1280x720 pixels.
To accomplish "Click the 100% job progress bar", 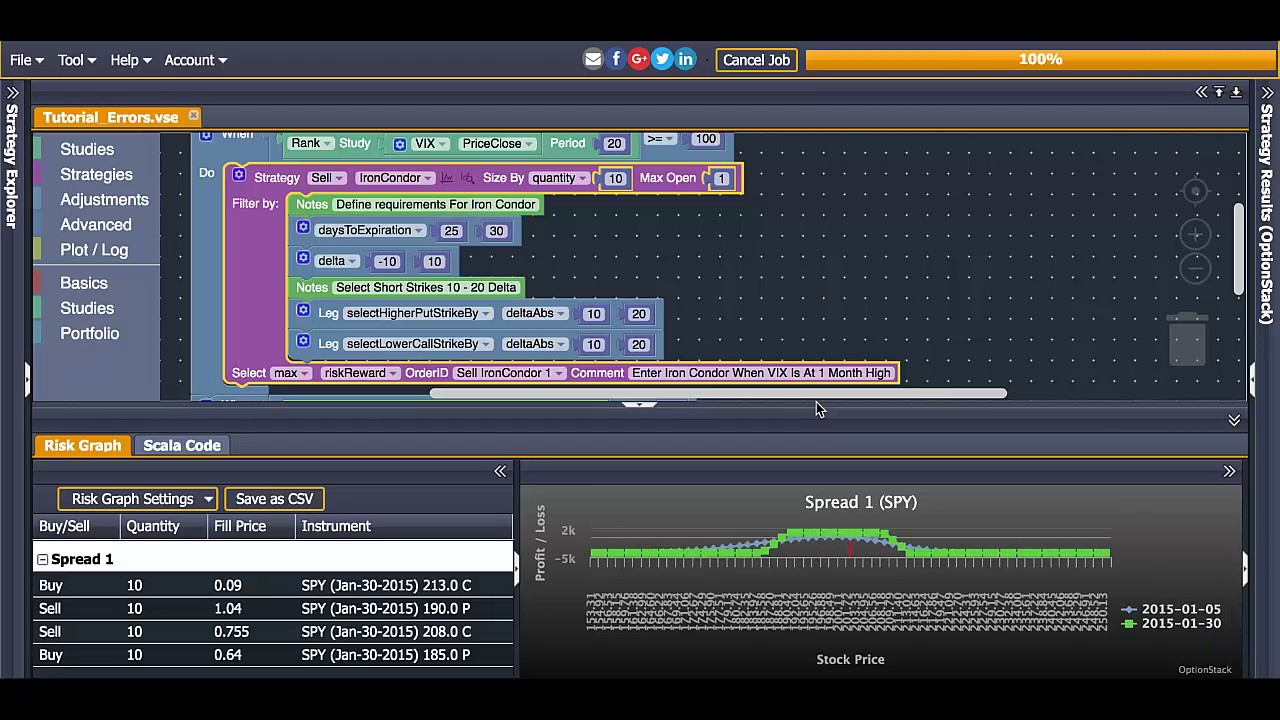I will click(x=1040, y=60).
